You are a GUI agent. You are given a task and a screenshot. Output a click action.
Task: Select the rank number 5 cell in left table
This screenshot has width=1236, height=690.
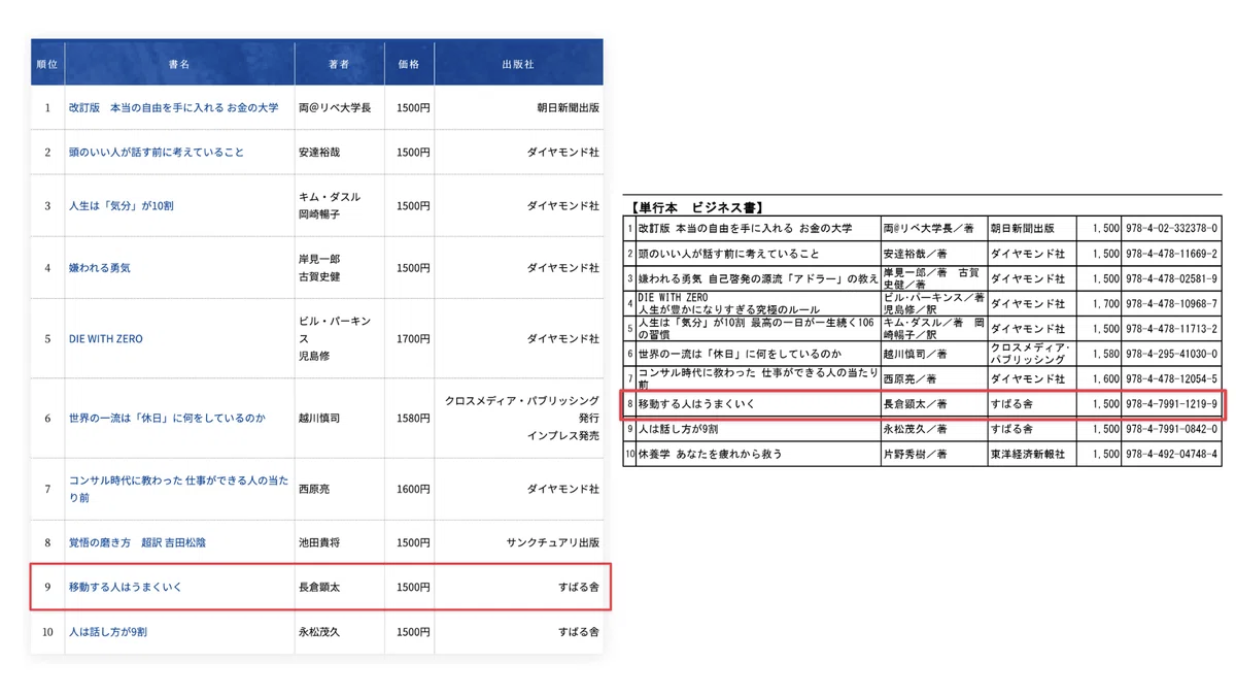point(47,339)
